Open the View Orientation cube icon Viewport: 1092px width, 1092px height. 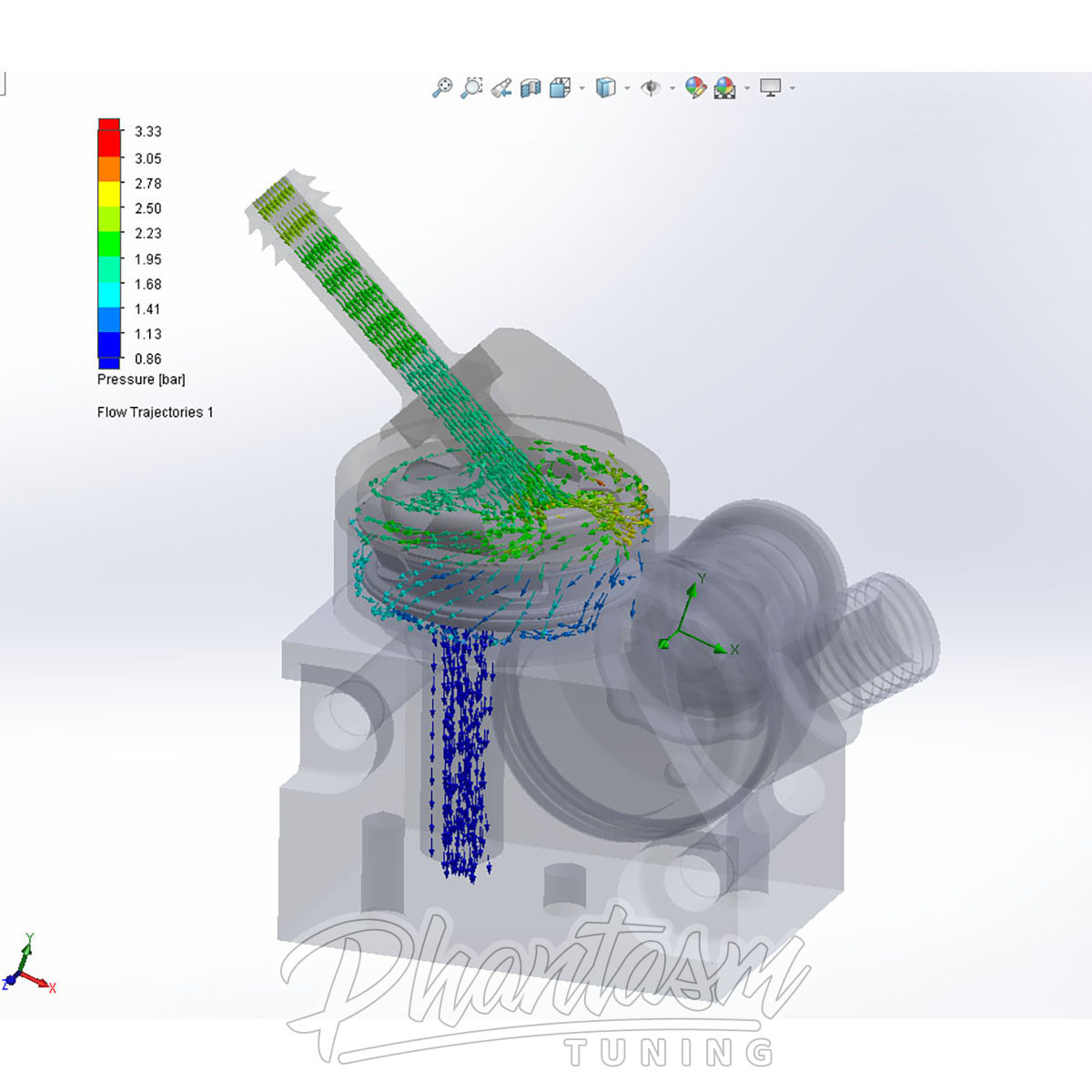(x=561, y=88)
